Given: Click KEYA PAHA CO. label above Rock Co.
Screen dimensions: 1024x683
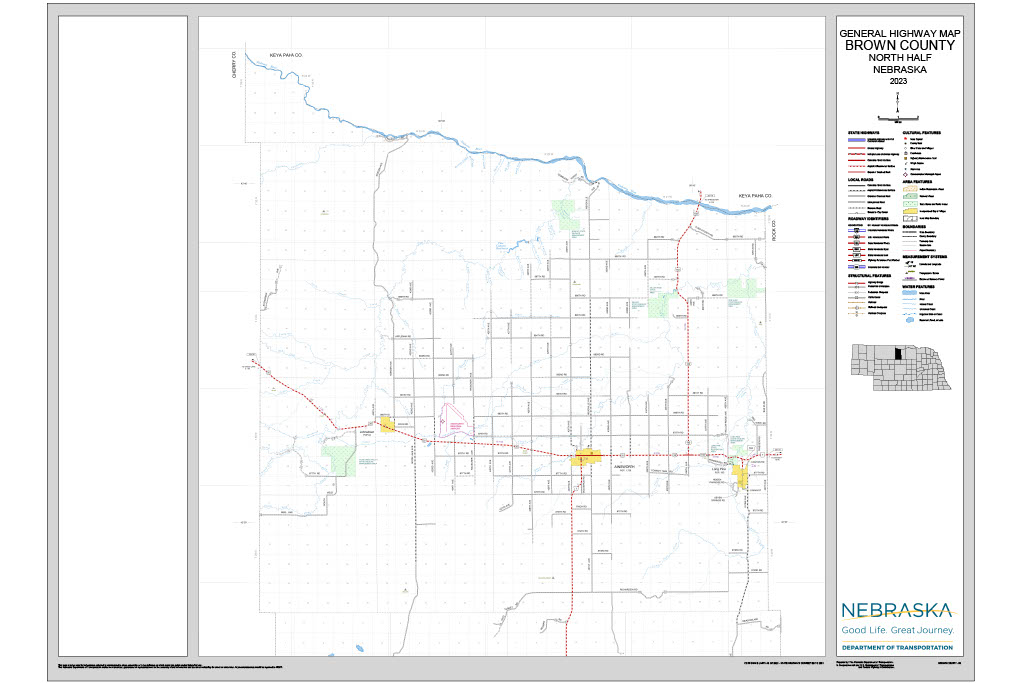Looking at the screenshot, I should [756, 196].
